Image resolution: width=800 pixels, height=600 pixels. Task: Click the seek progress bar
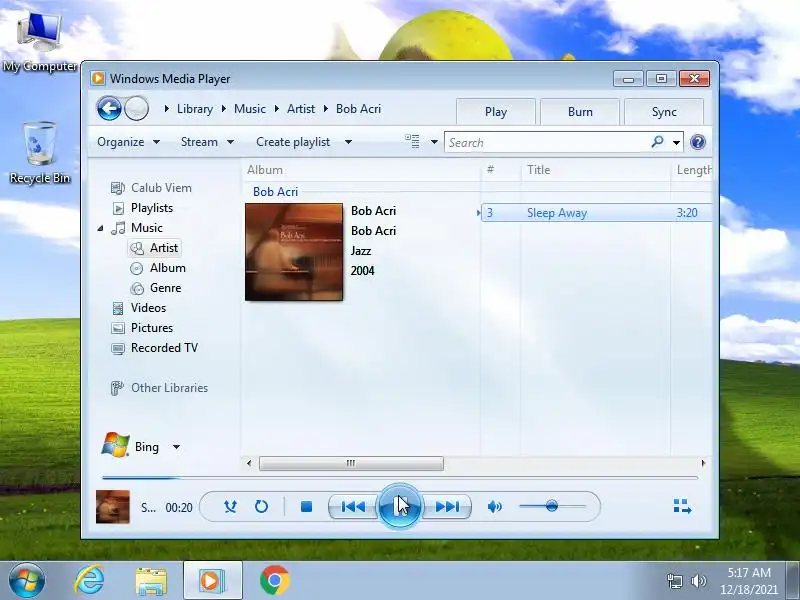pos(400,478)
